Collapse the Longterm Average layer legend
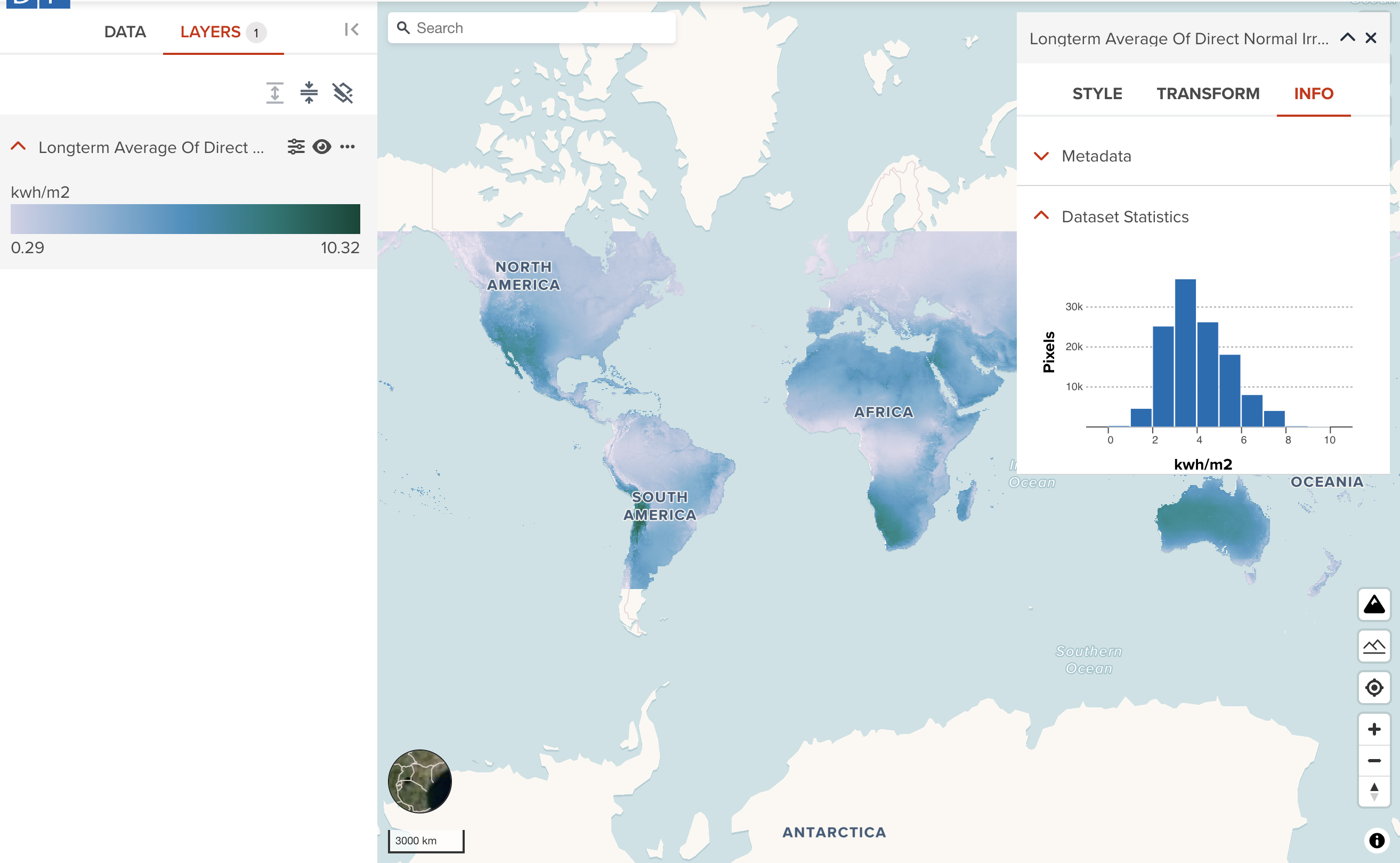This screenshot has height=863, width=1400. tap(18, 147)
